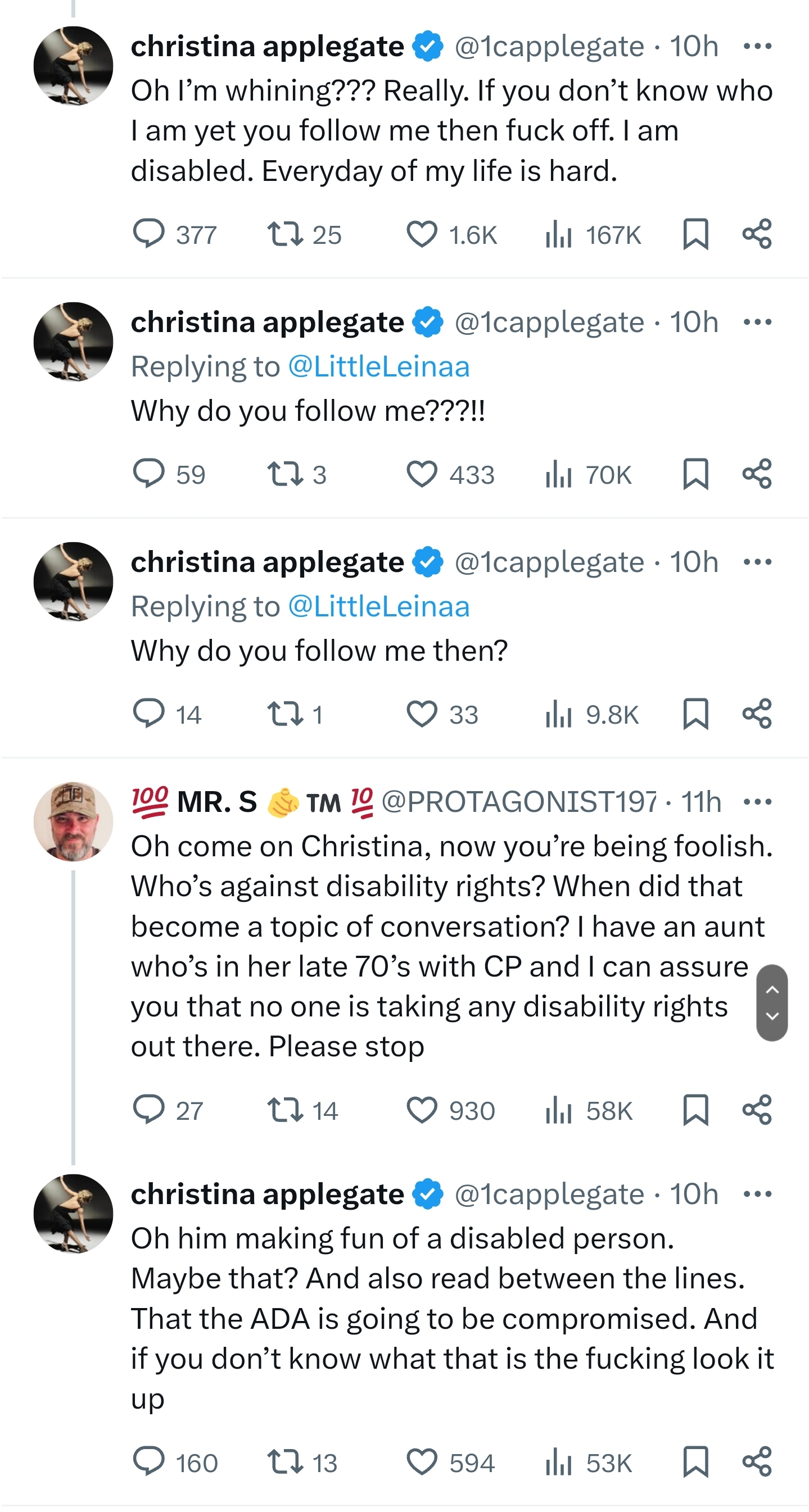Share the "Oh I'm whining???" tweet
The image size is (809, 1512).
757,234
